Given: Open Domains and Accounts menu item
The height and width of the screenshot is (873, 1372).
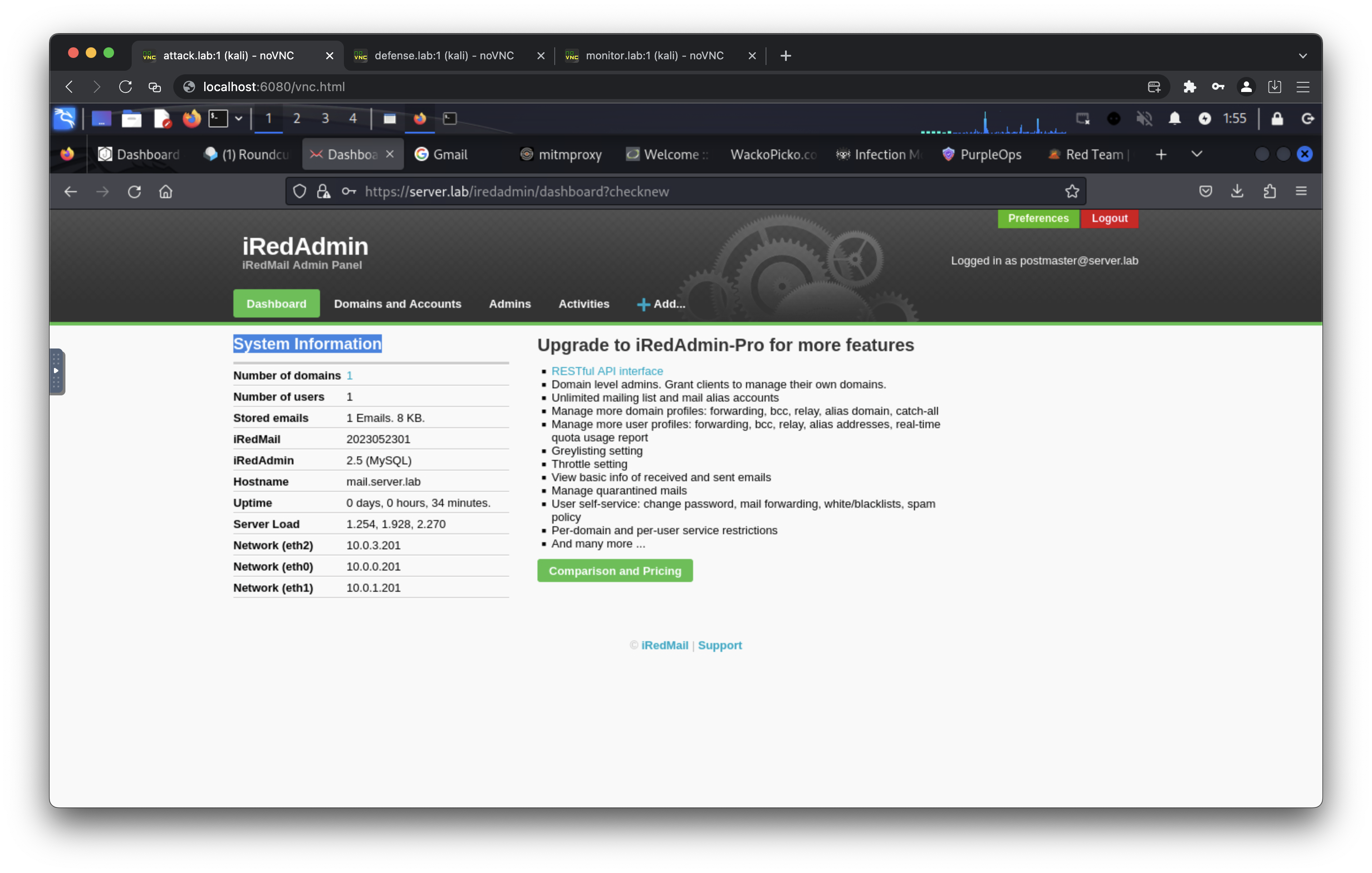Looking at the screenshot, I should pos(397,304).
